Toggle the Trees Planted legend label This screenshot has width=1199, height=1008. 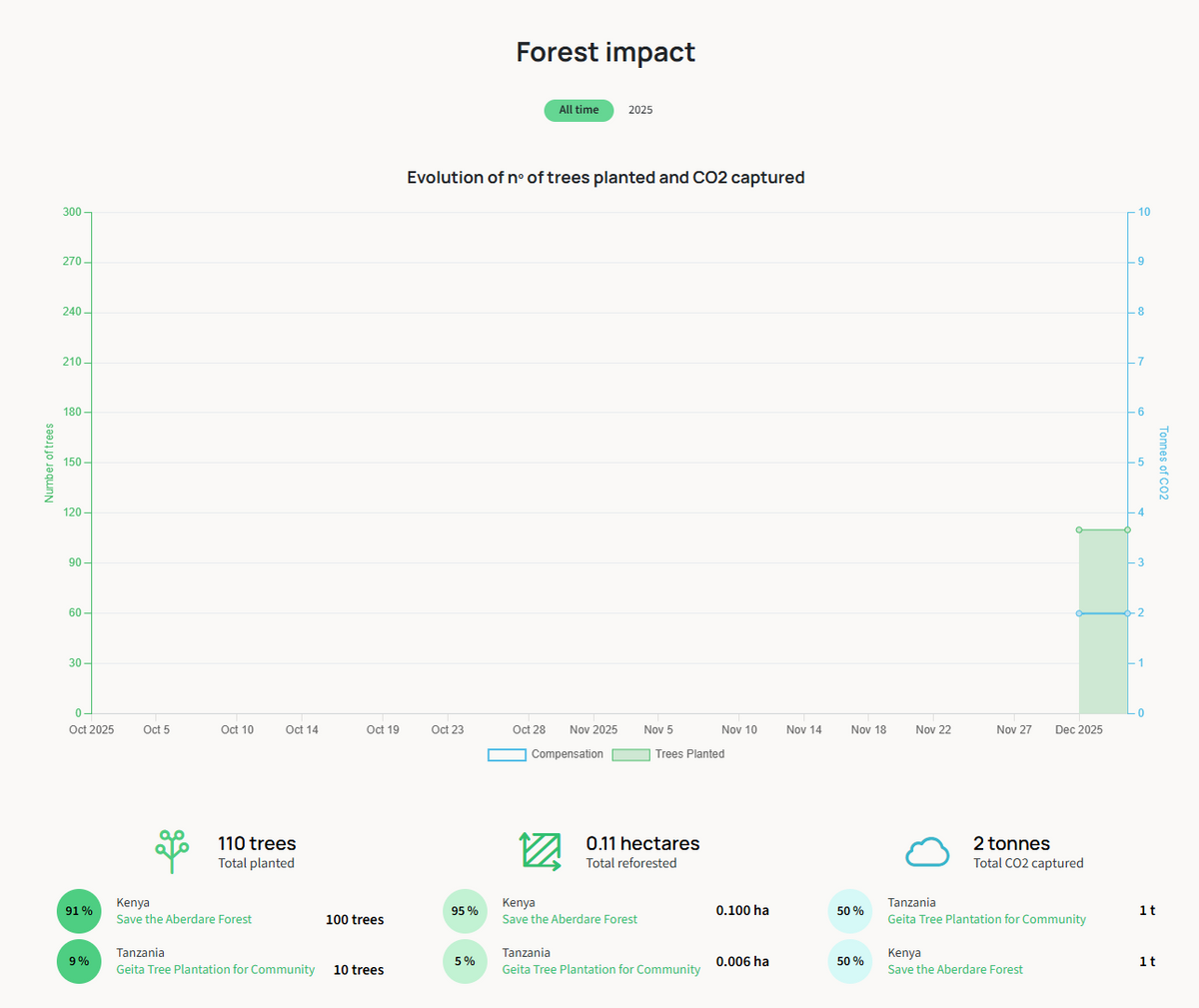tap(689, 754)
